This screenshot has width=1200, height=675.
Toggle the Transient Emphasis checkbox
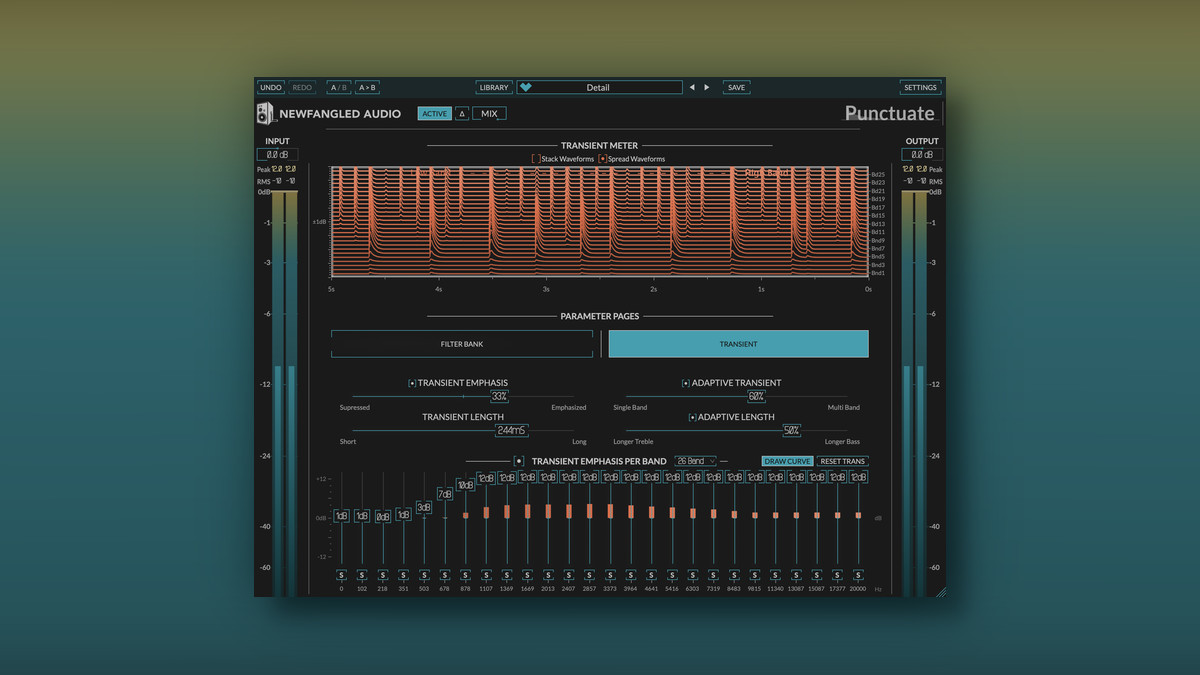(412, 383)
